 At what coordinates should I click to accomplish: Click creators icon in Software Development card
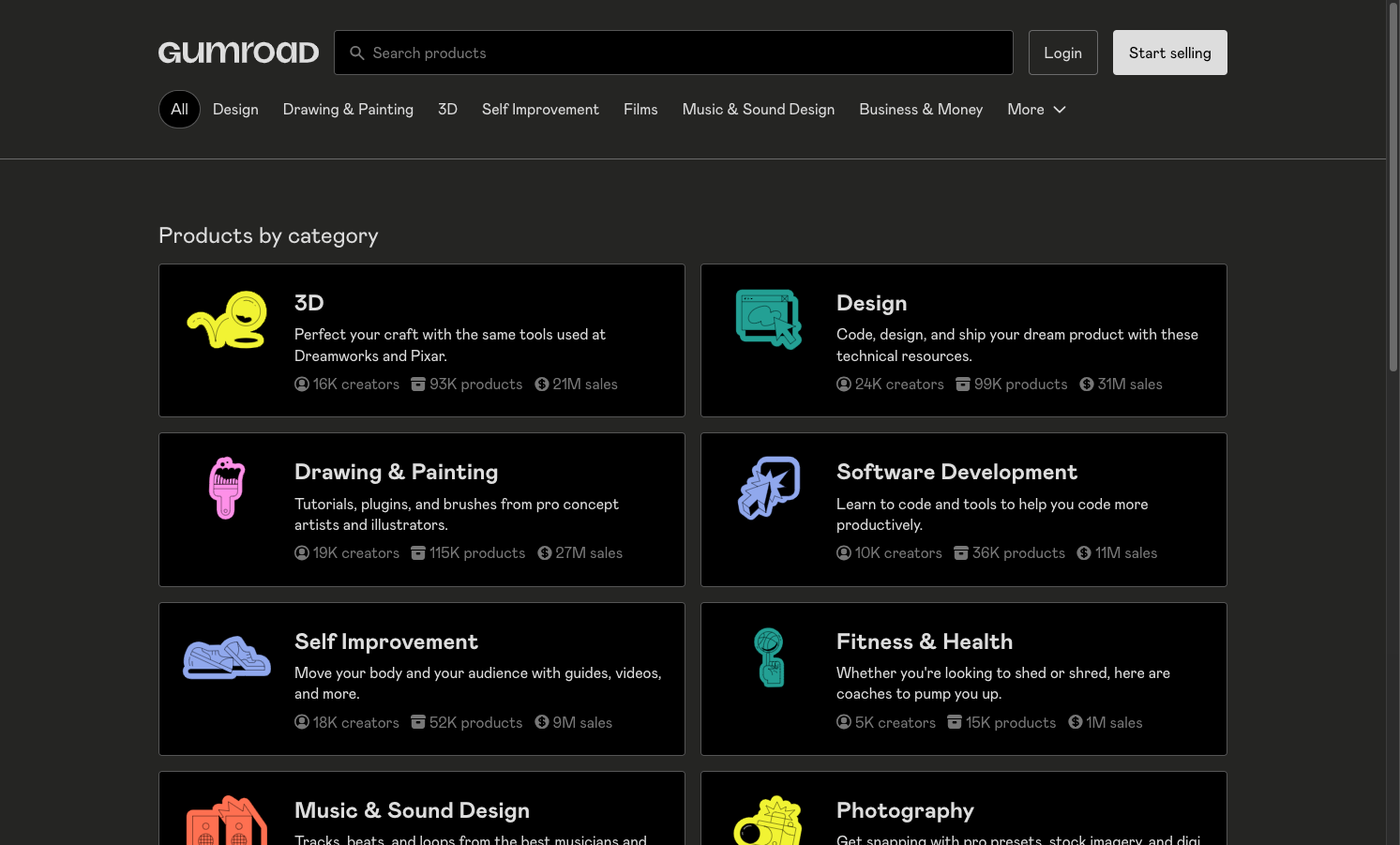pyautogui.click(x=844, y=553)
